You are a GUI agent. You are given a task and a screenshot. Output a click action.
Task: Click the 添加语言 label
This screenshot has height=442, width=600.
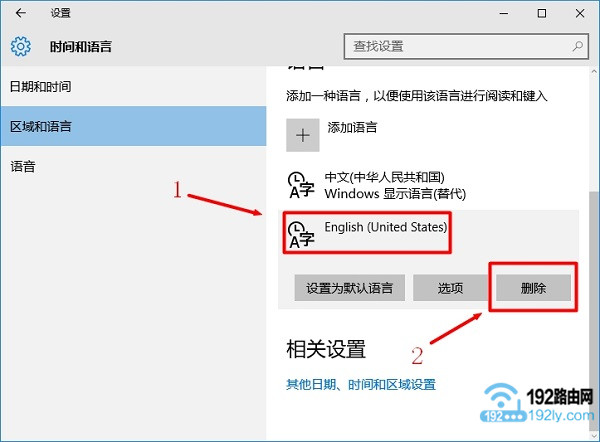coord(352,127)
